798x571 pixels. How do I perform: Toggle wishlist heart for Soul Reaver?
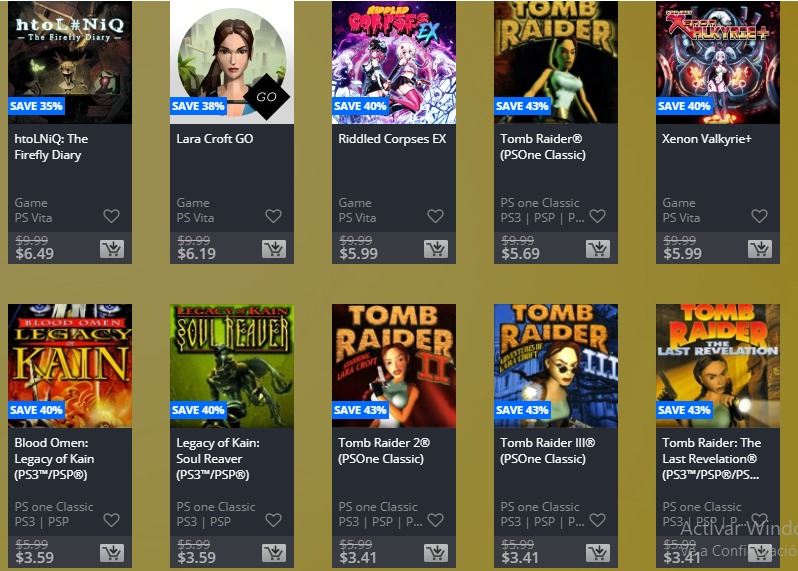(273, 520)
